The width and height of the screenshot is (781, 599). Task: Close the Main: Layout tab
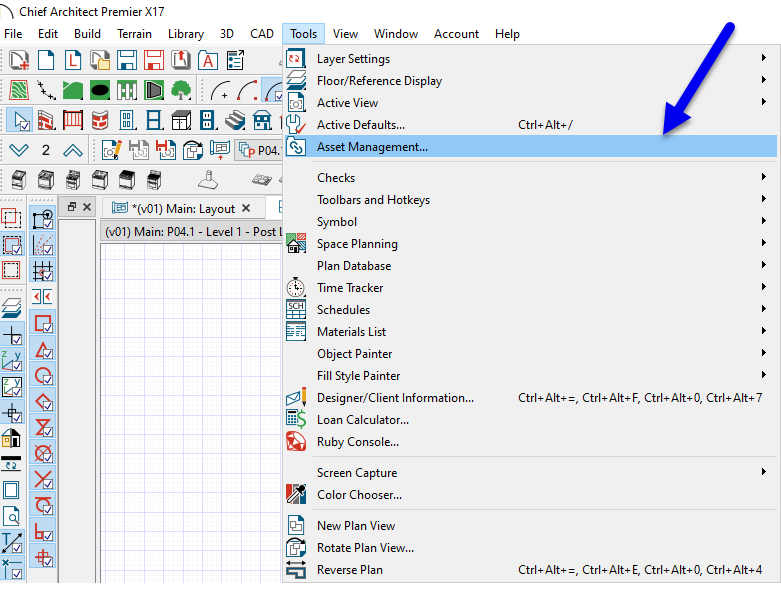246,208
